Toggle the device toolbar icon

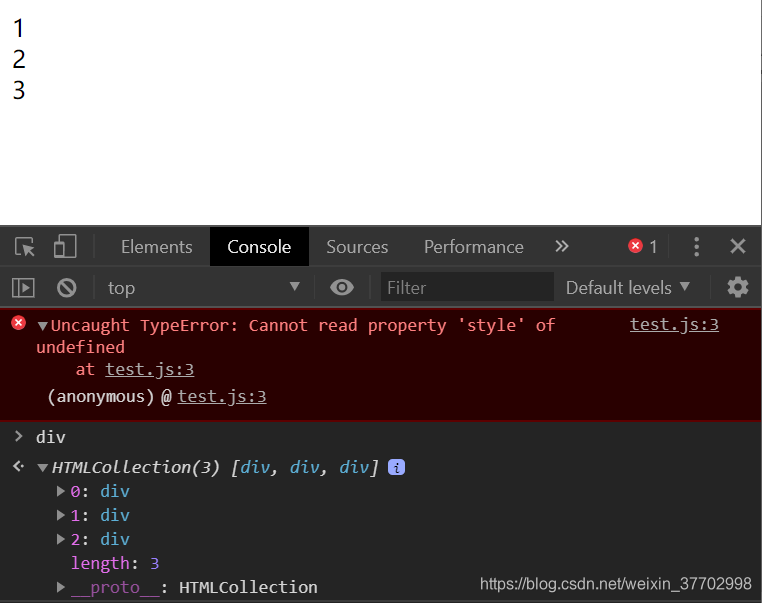(x=65, y=246)
